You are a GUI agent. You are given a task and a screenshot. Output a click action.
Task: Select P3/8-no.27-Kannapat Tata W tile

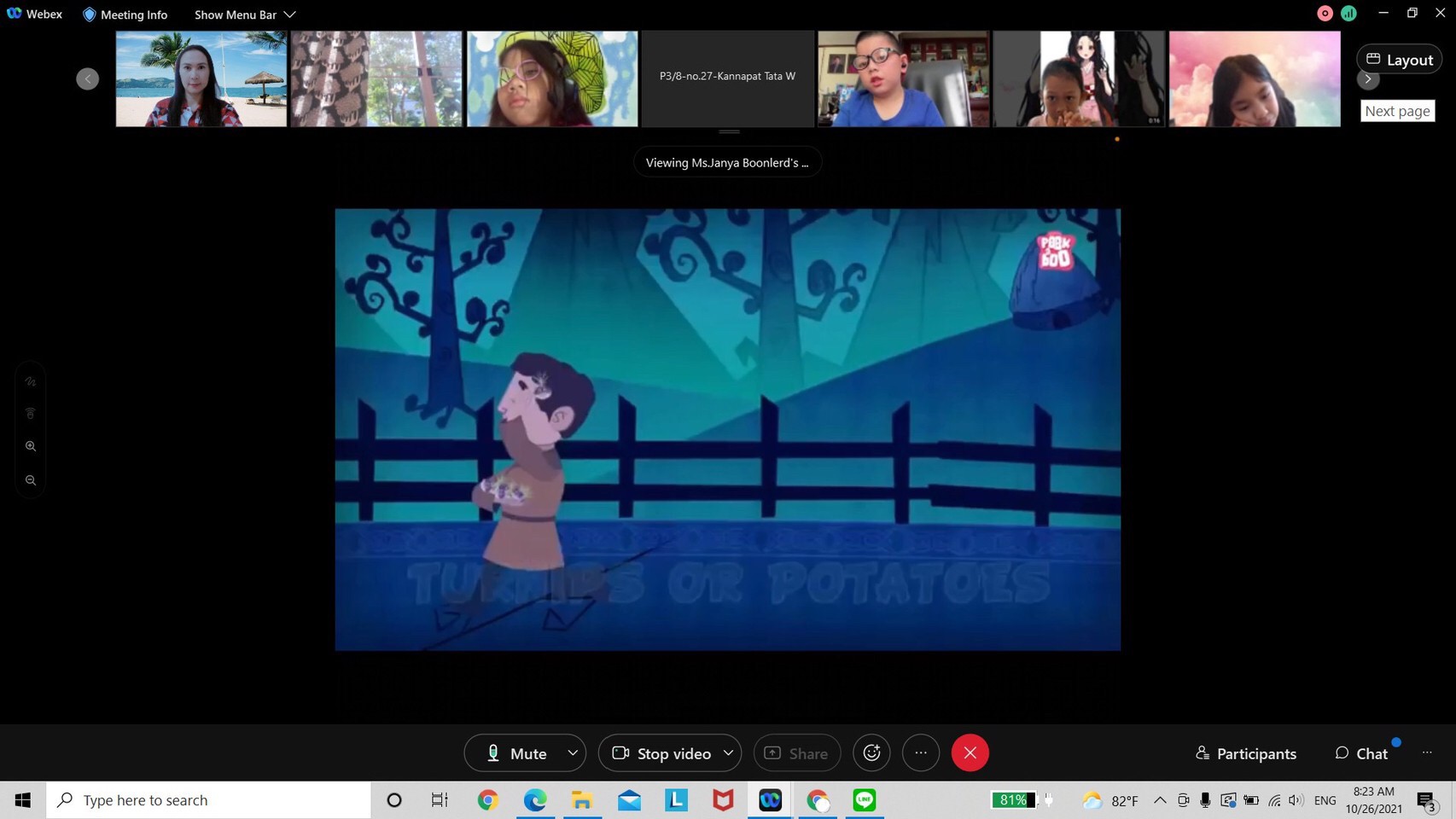[x=728, y=78]
